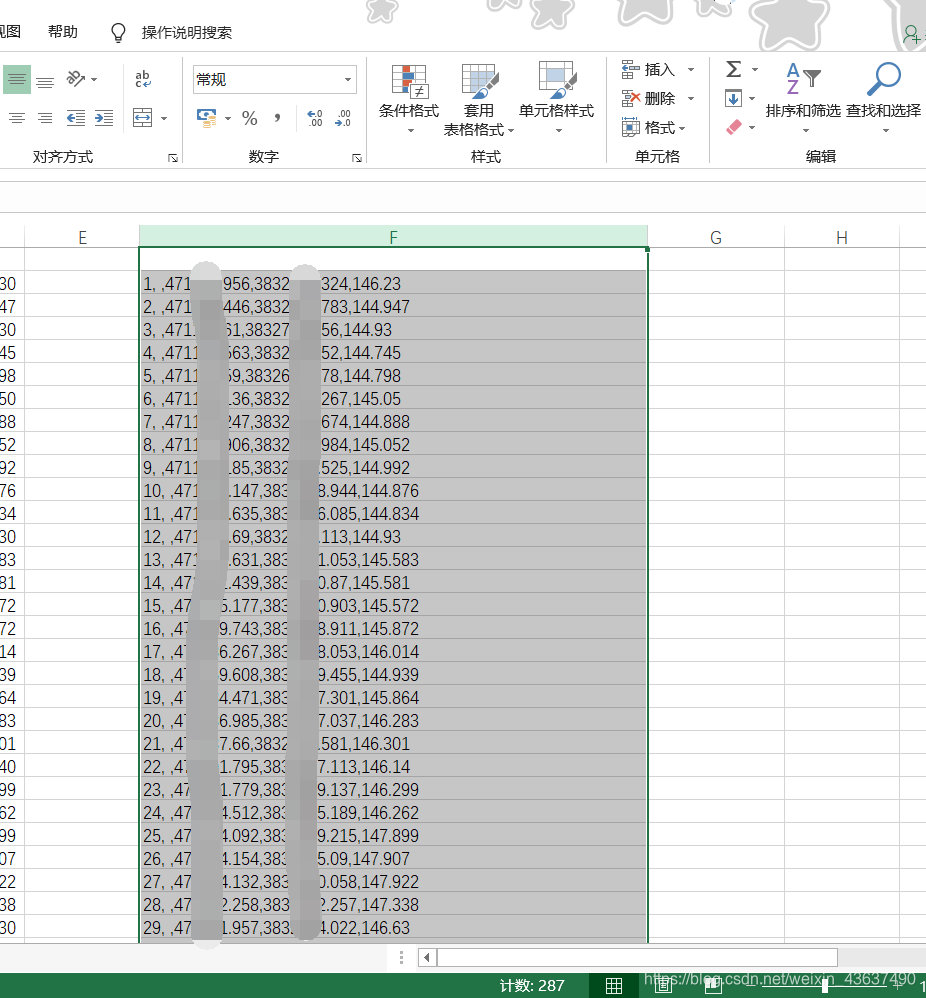
Task: Click horizontal scrollbar left arrow
Action: click(427, 957)
